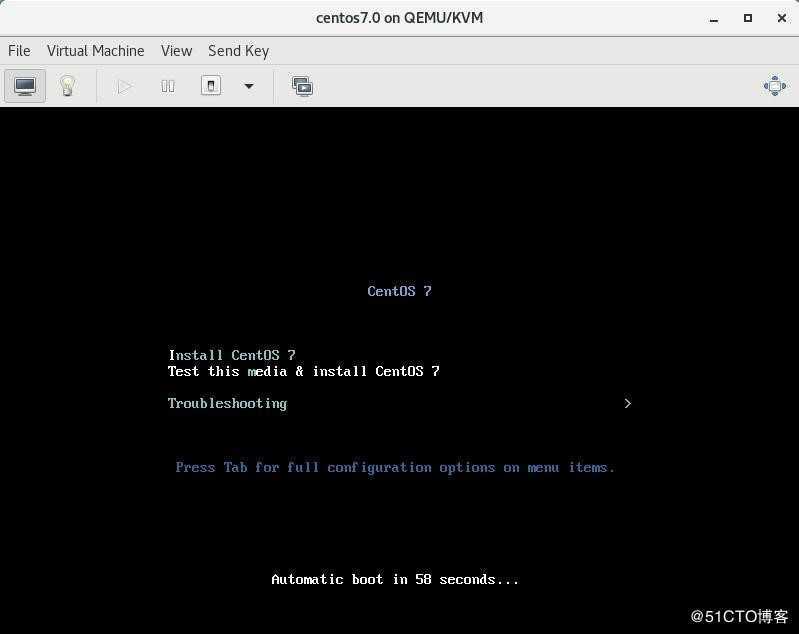Show virtual hardware details lightbulb icon
799x634 pixels.
67,86
